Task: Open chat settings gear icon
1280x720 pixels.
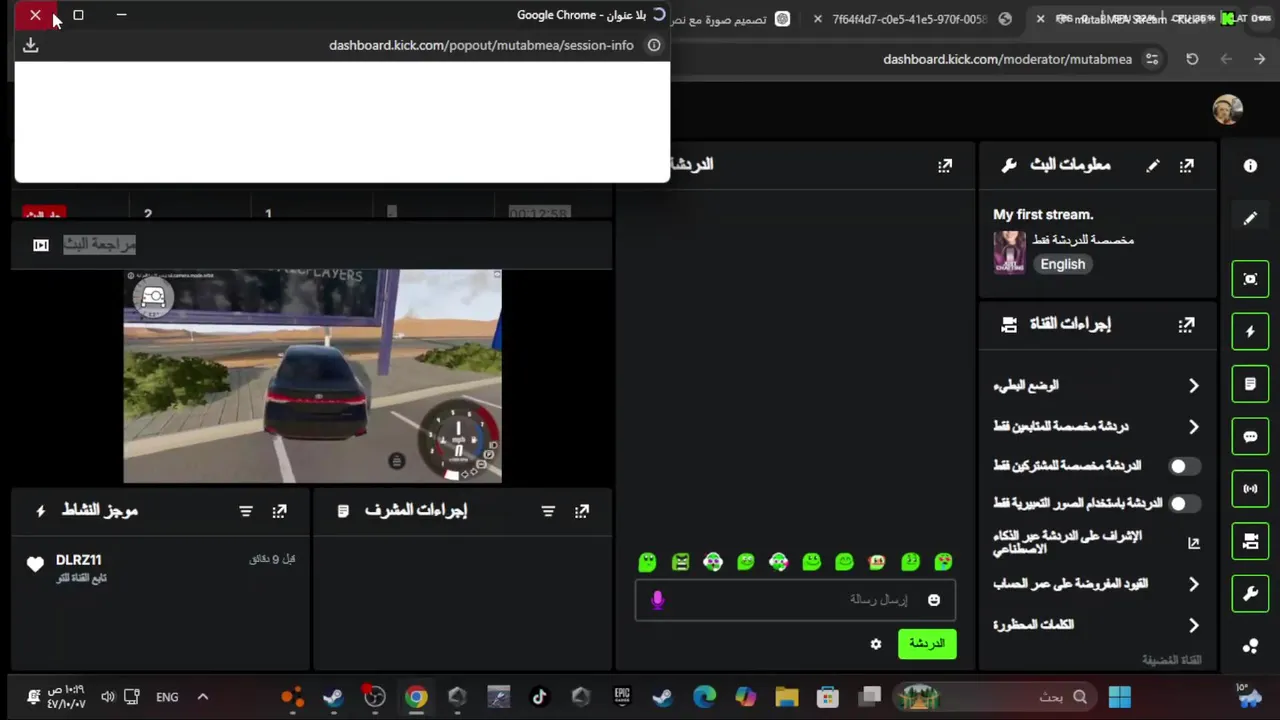Action: tap(876, 644)
